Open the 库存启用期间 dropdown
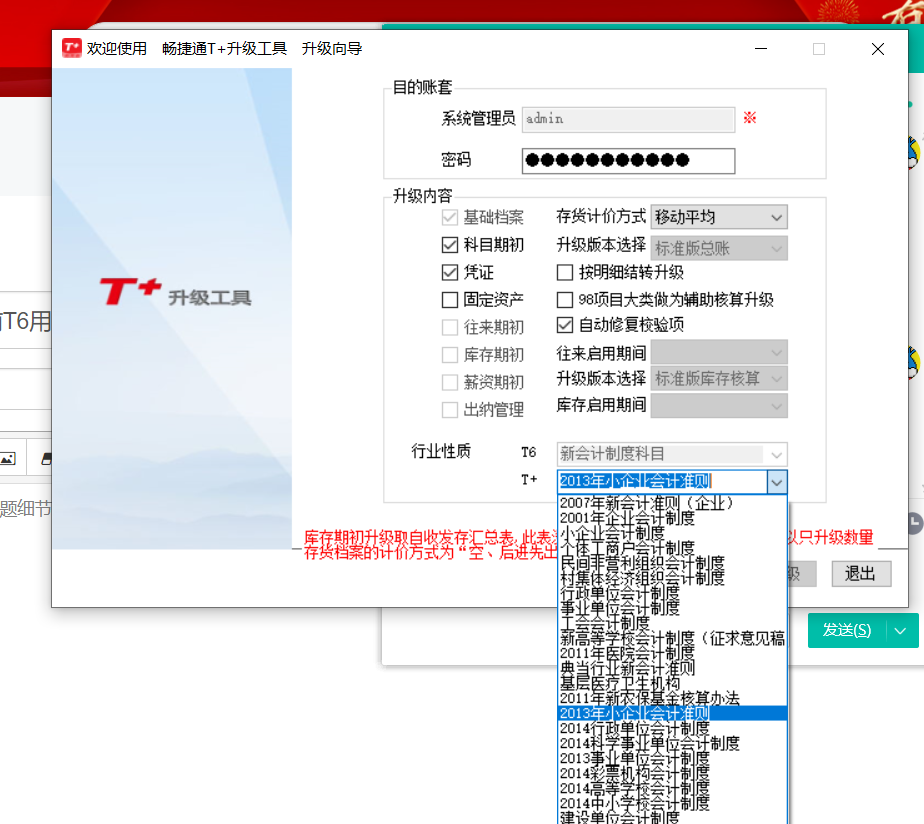The height and width of the screenshot is (824, 924). coord(719,406)
